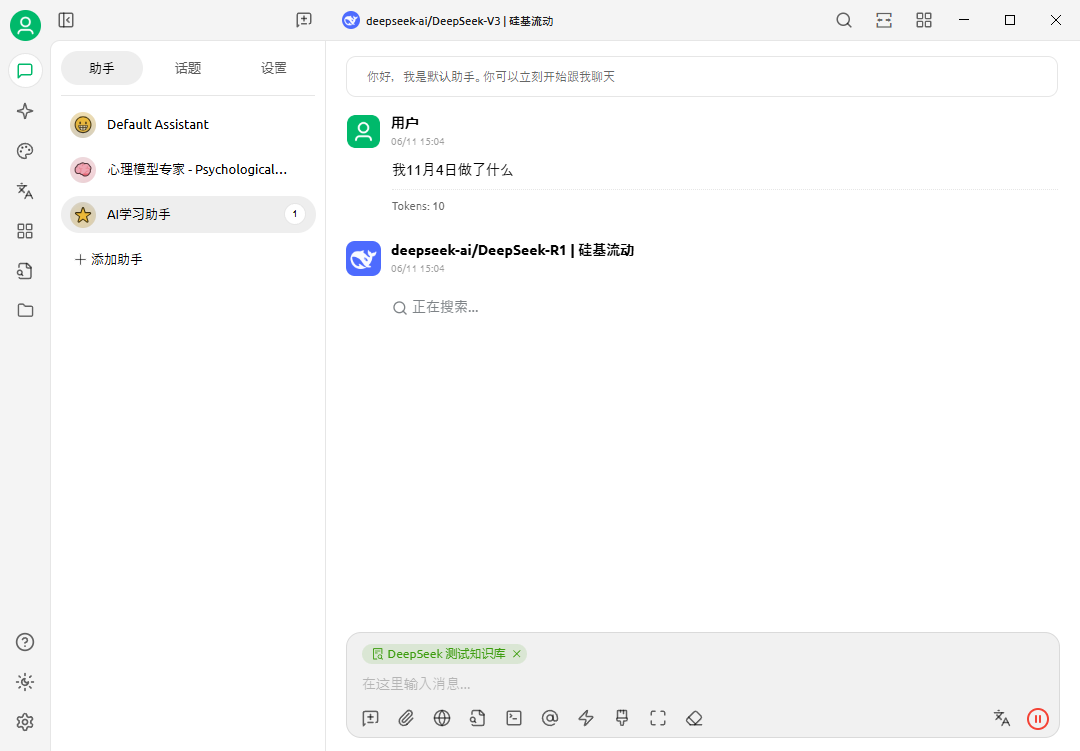
Task: Switch to the 助手 tab
Action: coord(102,68)
